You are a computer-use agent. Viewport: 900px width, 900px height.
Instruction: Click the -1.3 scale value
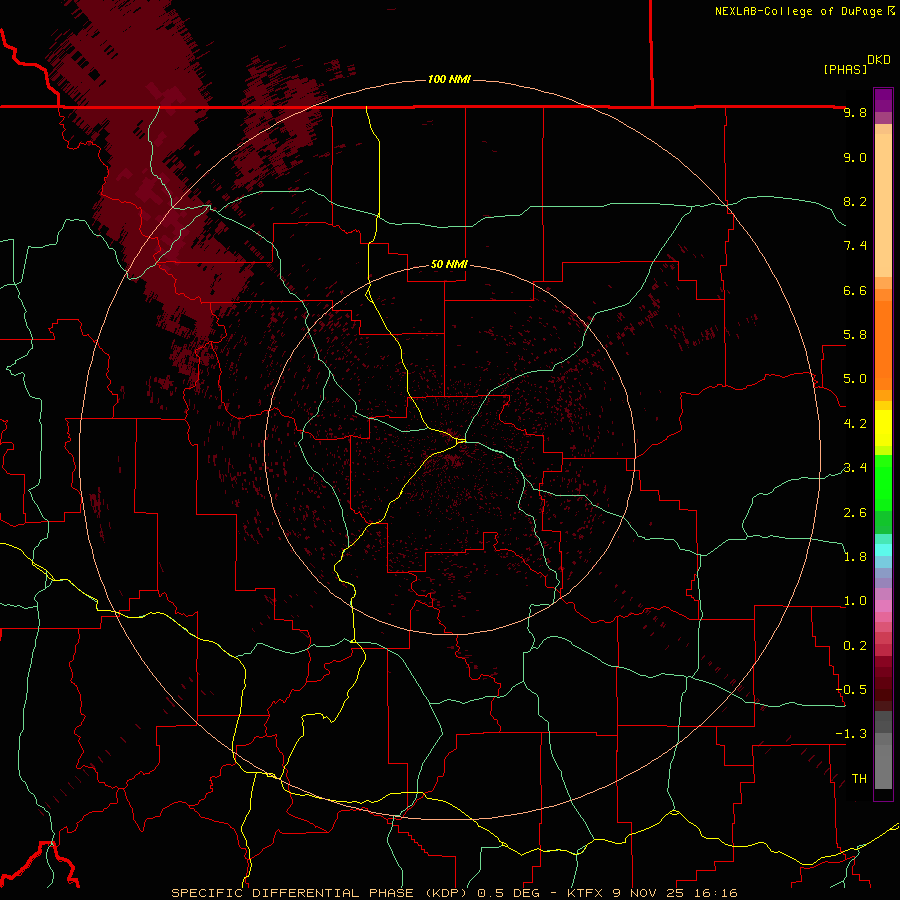[851, 734]
